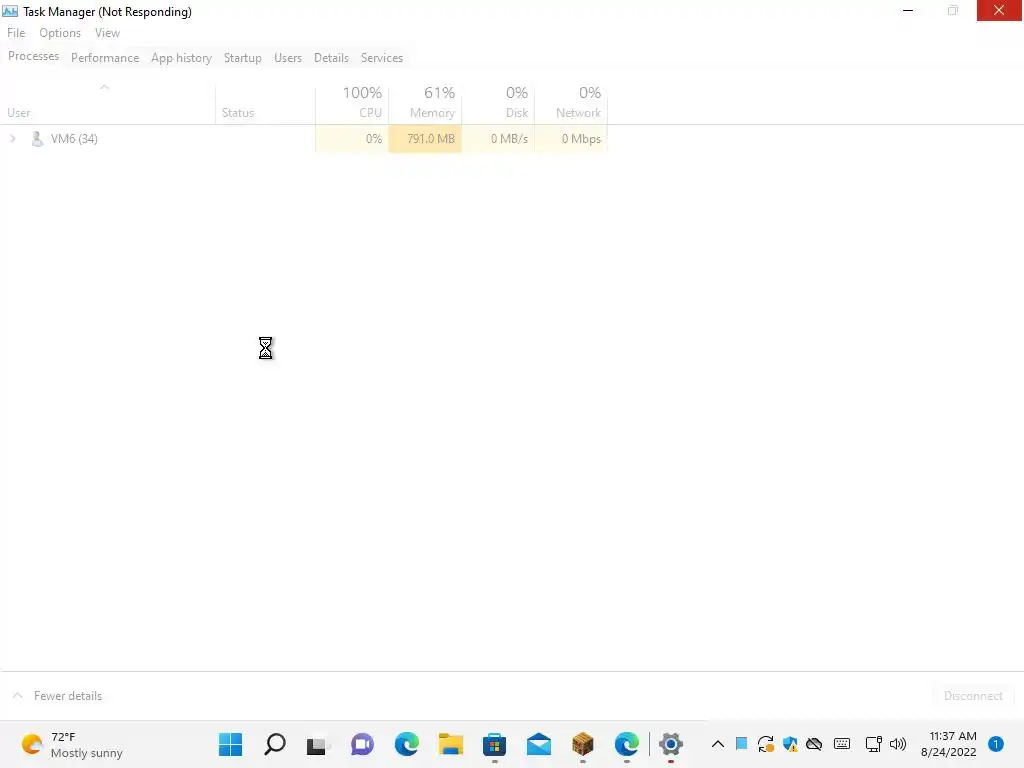The height and width of the screenshot is (768, 1024).
Task: Open File Explorer from taskbar
Action: pos(450,744)
